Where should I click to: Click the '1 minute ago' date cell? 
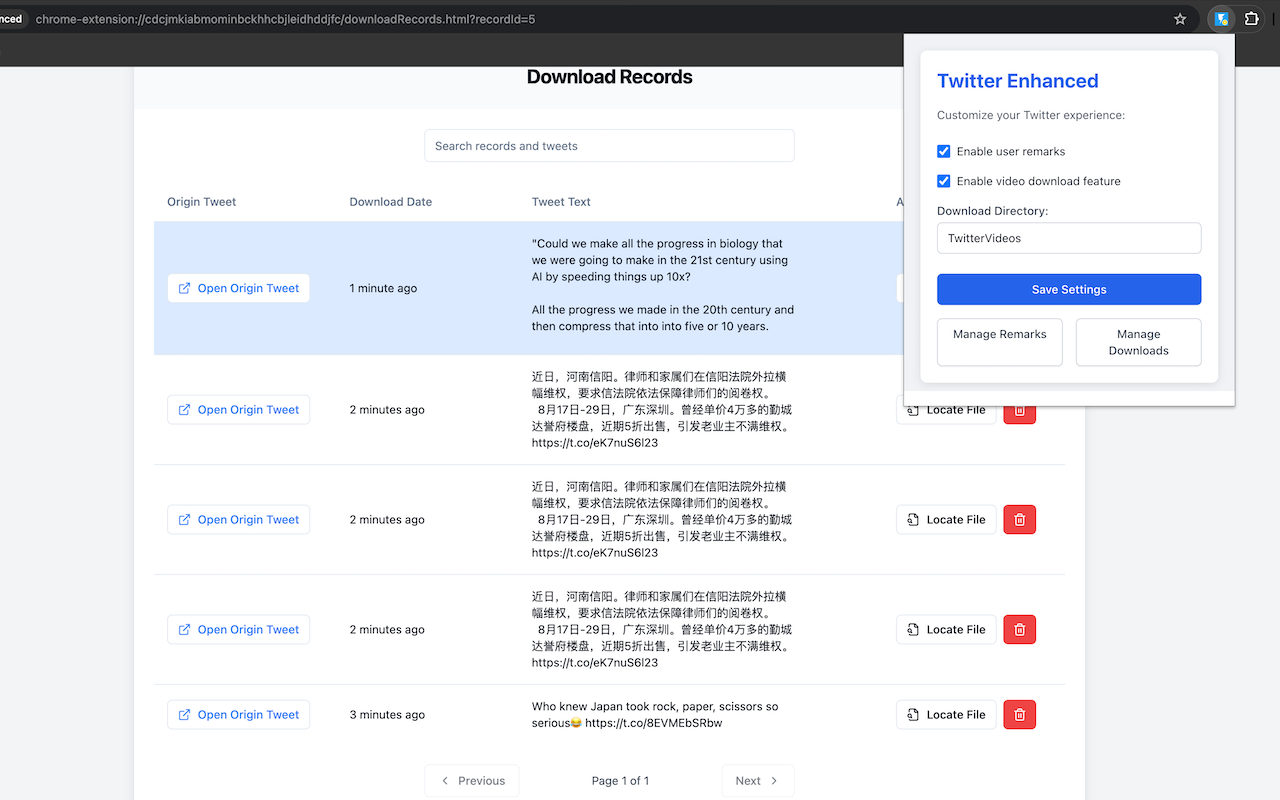[383, 288]
